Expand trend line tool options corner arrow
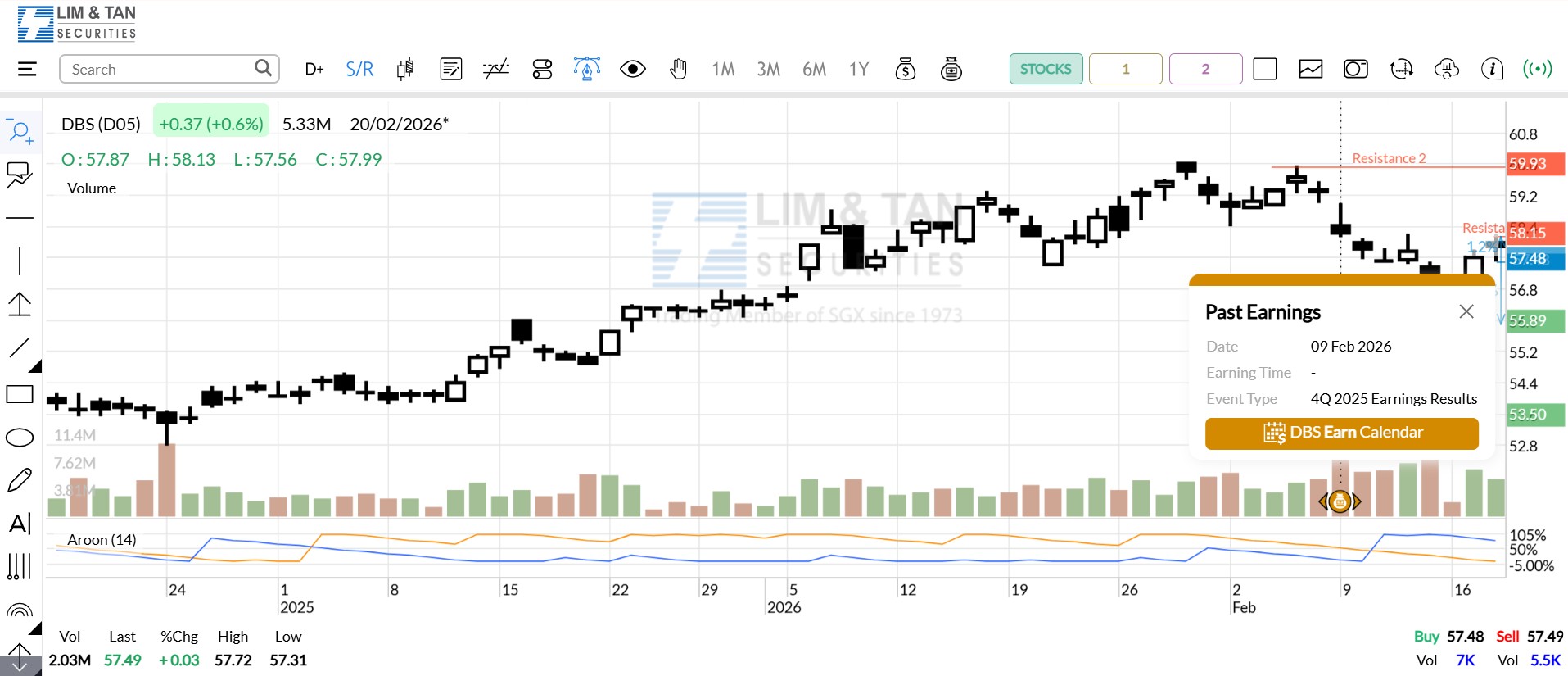 [35, 365]
